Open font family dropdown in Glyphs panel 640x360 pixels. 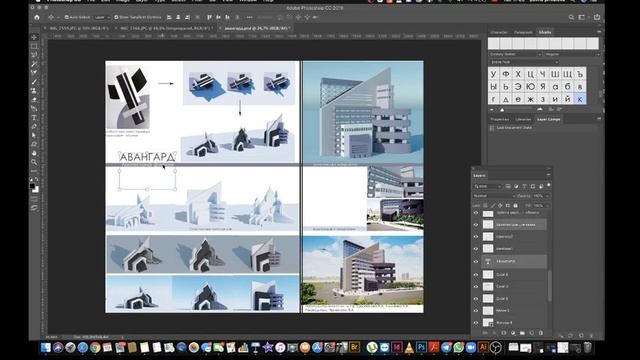coord(516,54)
